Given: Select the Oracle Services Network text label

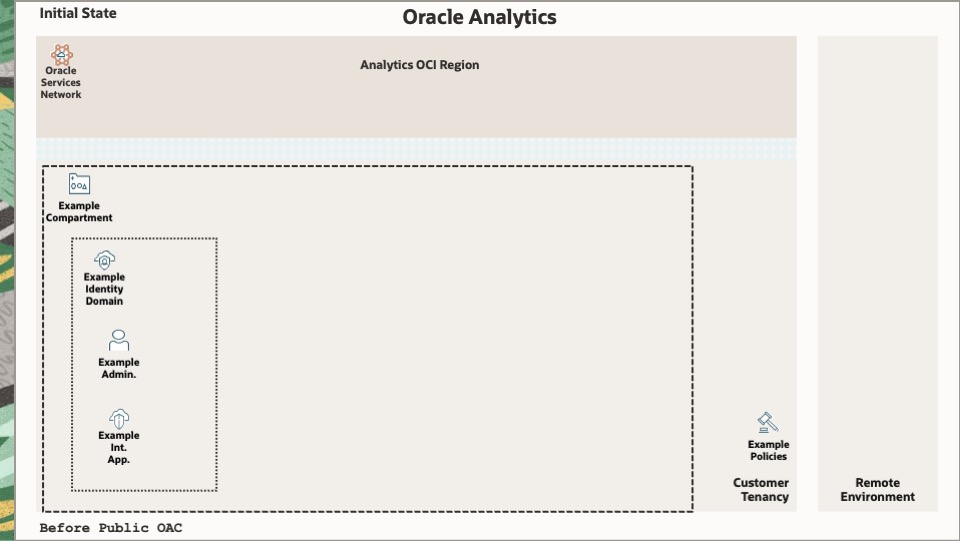Looking at the screenshot, I should click(61, 83).
